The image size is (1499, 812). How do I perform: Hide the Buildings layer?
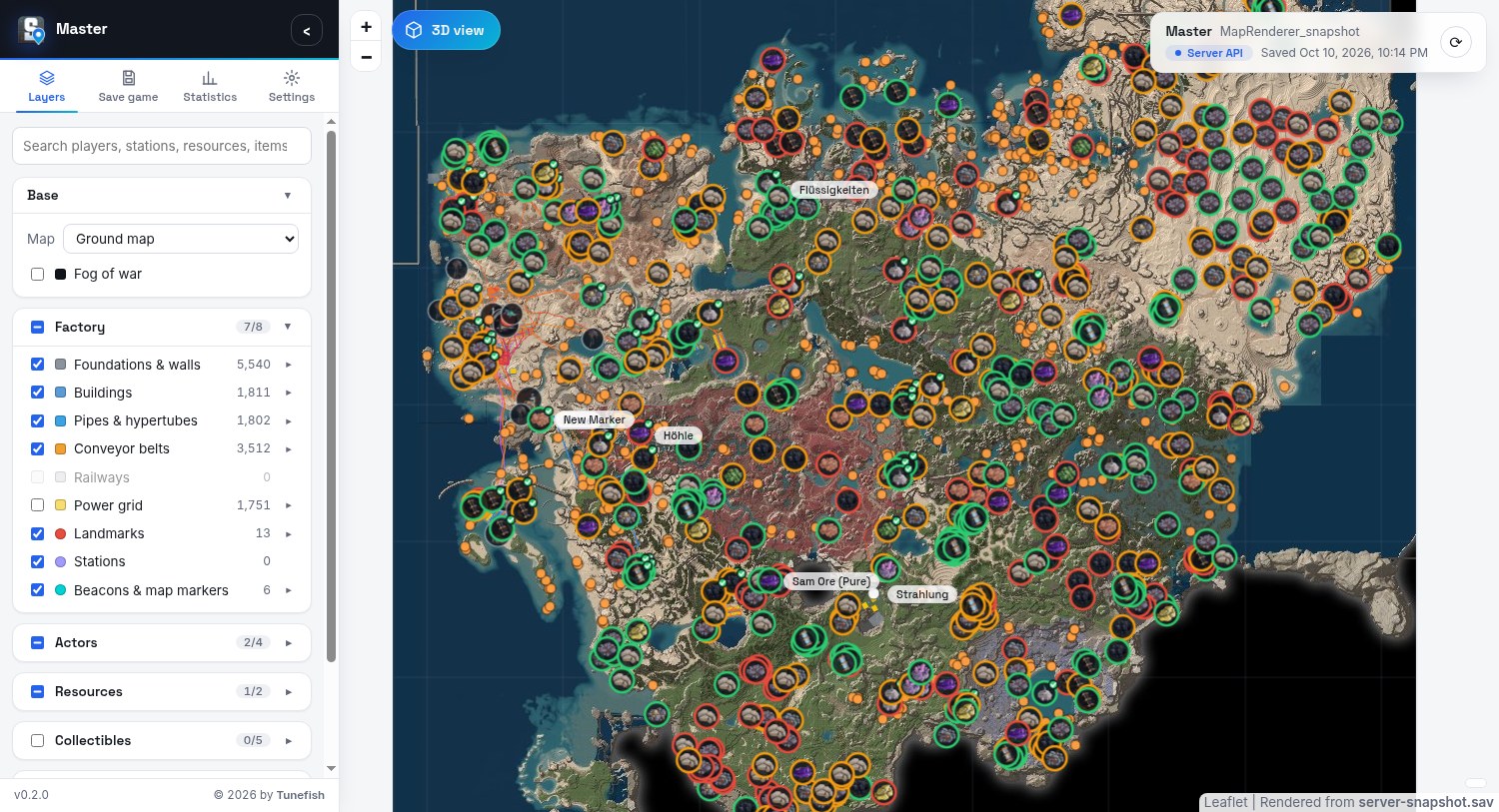tap(38, 393)
